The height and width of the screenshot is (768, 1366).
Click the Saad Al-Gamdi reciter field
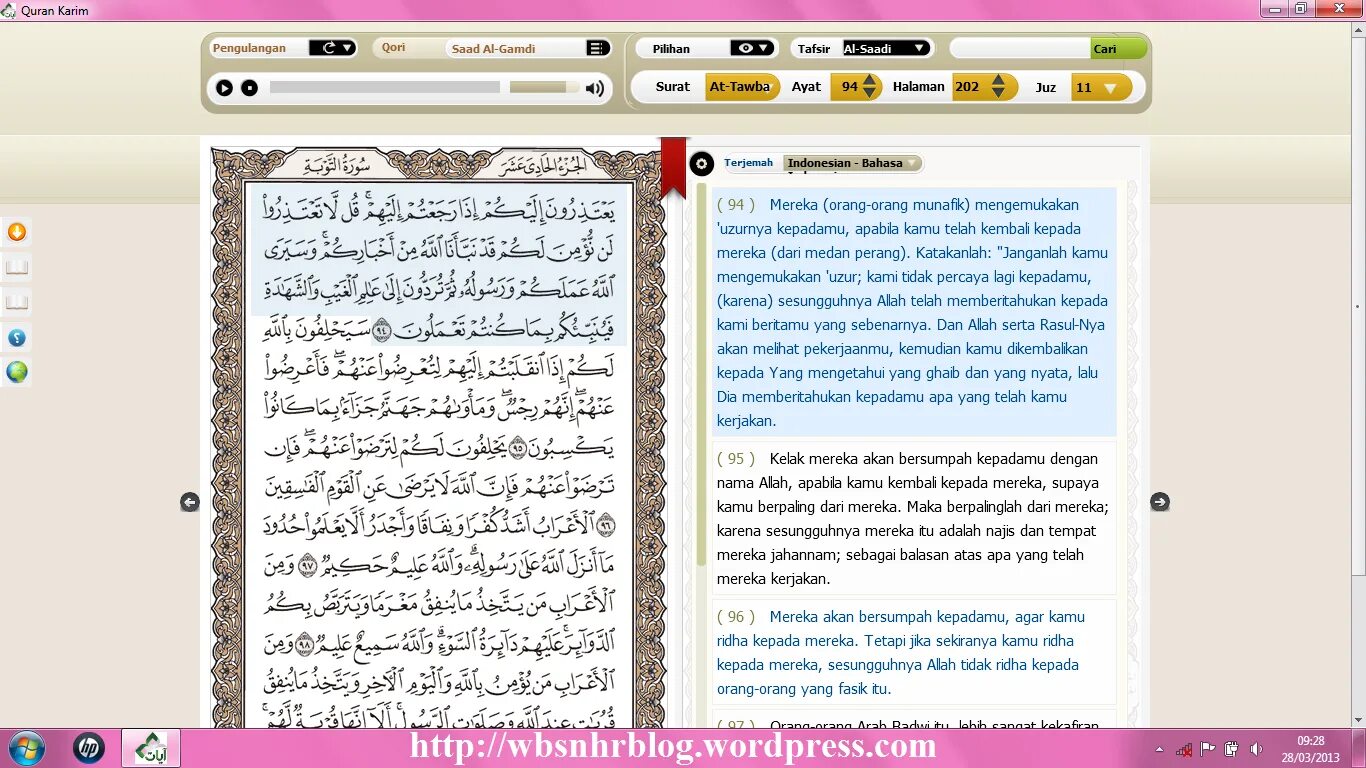[x=516, y=48]
